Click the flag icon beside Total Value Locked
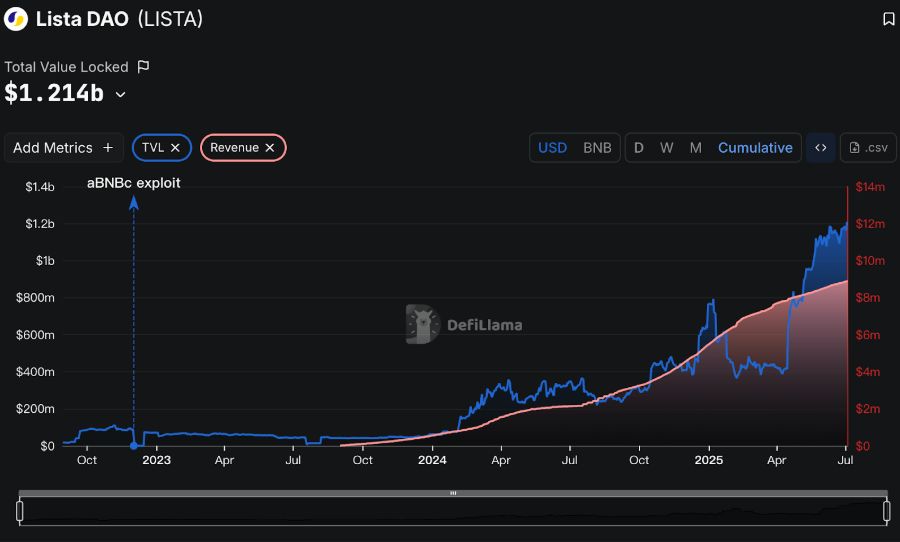Screen dimensions: 900x542 click(x=143, y=67)
